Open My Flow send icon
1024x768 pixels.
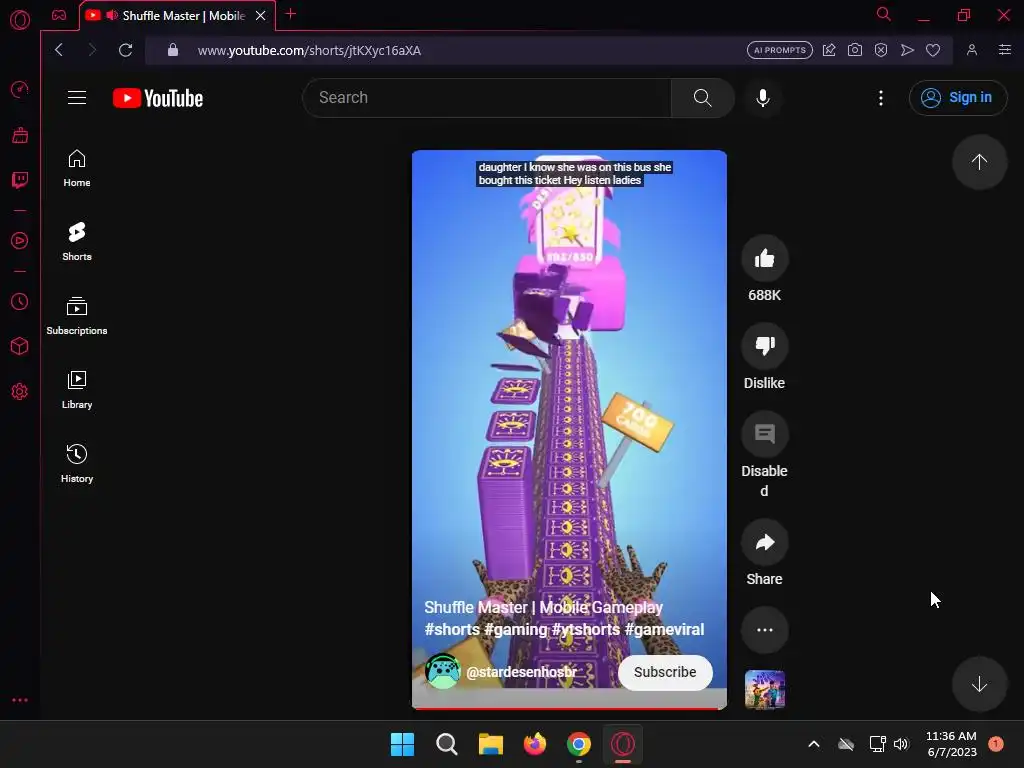click(907, 50)
